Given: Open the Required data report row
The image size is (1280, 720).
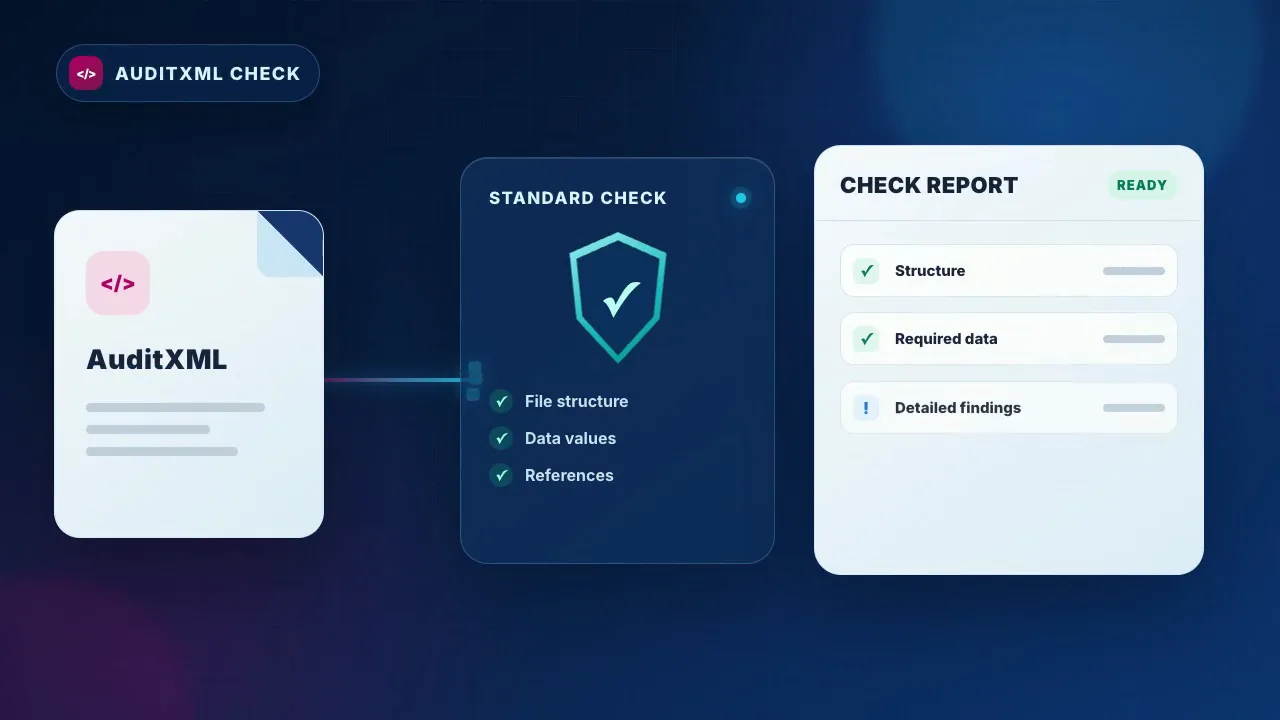Looking at the screenshot, I should [x=1009, y=339].
